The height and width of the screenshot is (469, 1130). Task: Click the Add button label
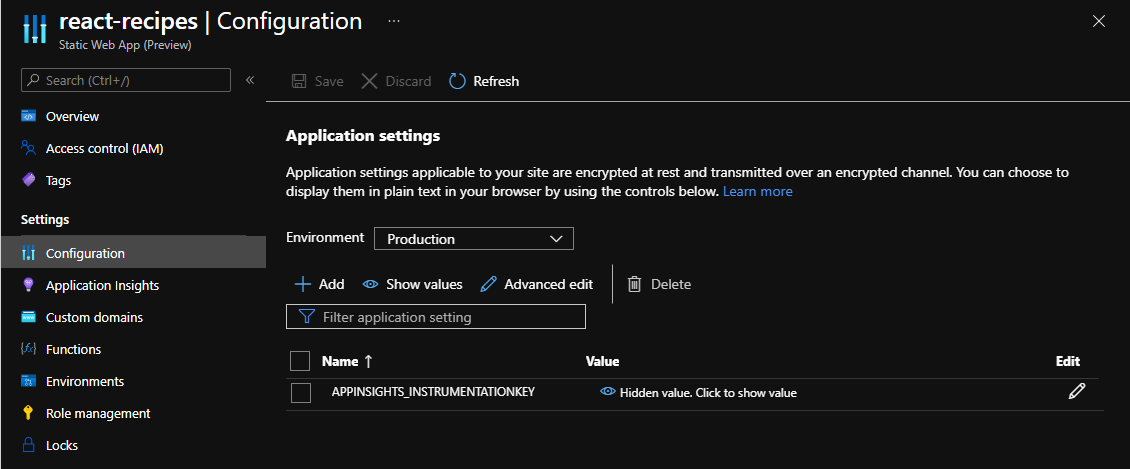pos(332,285)
